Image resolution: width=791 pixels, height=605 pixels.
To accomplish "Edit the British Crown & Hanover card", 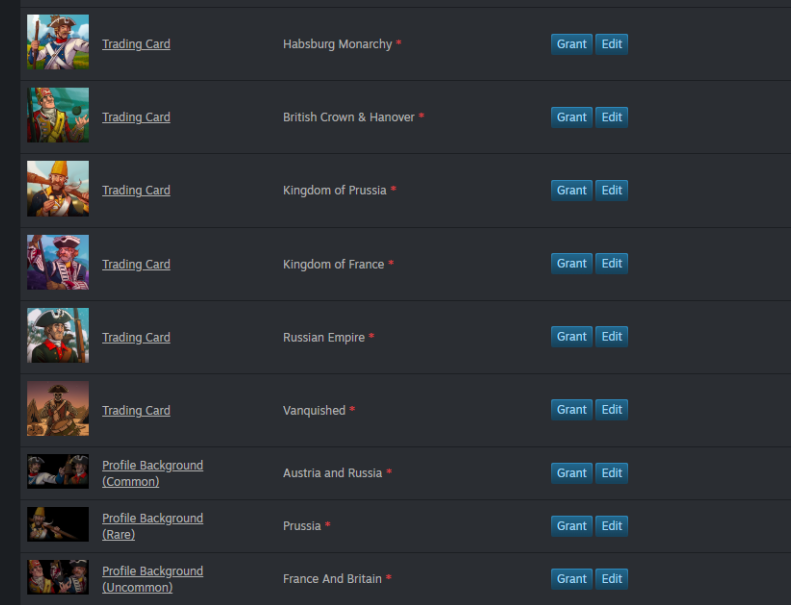I will click(x=612, y=117).
